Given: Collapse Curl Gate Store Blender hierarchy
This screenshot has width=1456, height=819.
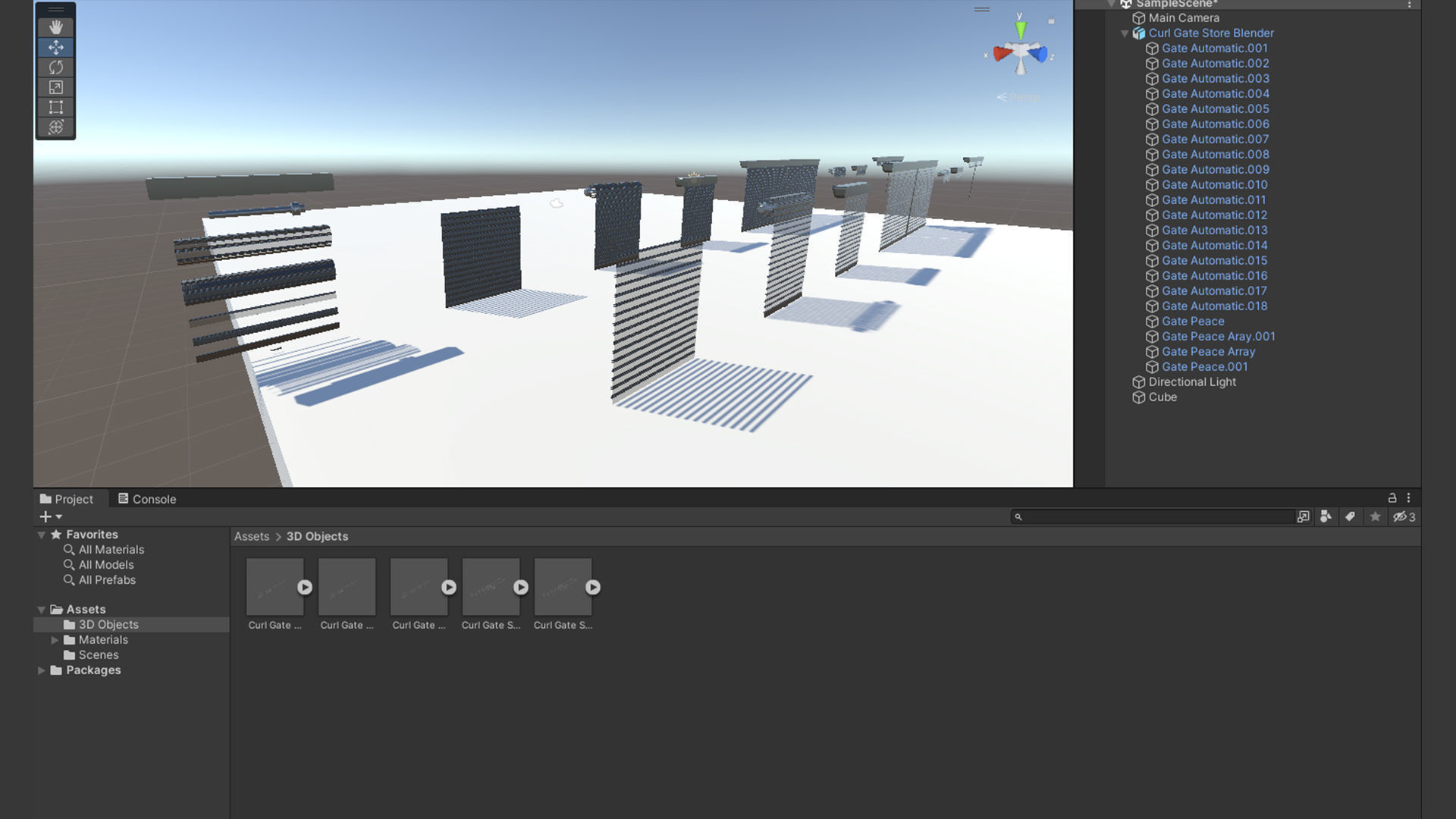Looking at the screenshot, I should pos(1125,33).
